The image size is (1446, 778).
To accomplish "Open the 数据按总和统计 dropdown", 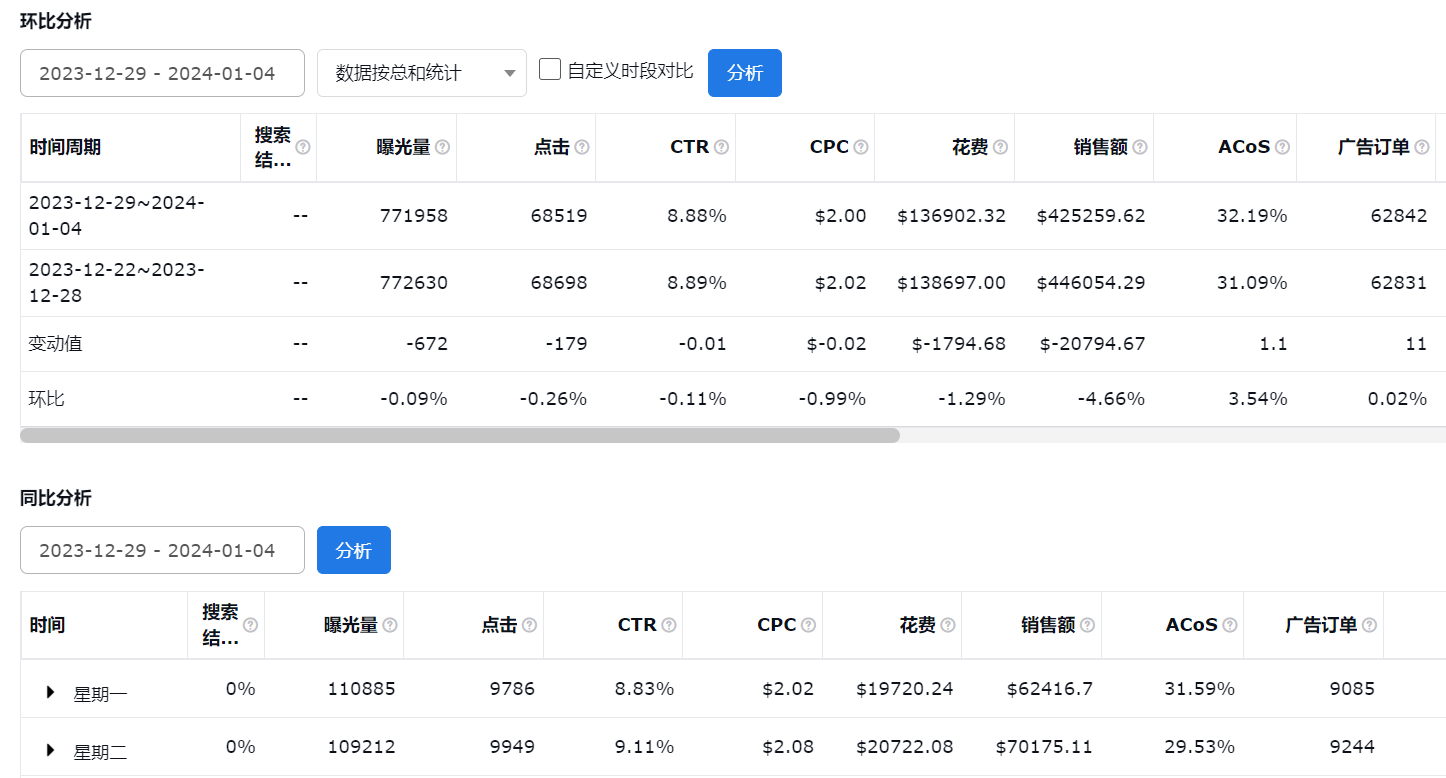I will click(422, 73).
